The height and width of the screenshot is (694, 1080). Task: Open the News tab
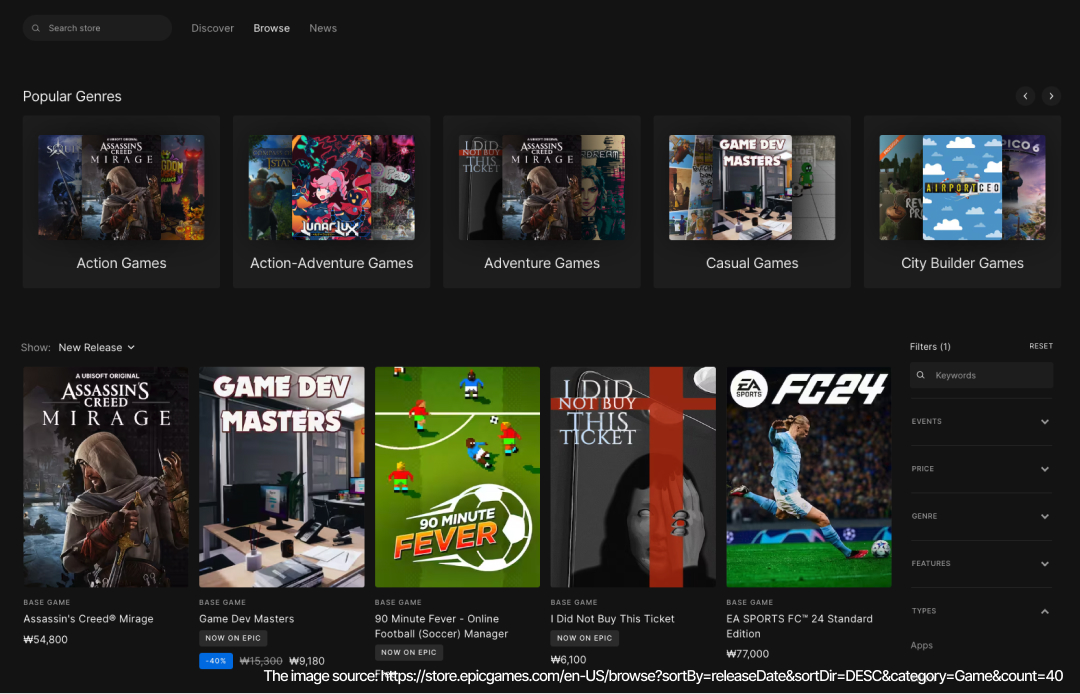(323, 28)
